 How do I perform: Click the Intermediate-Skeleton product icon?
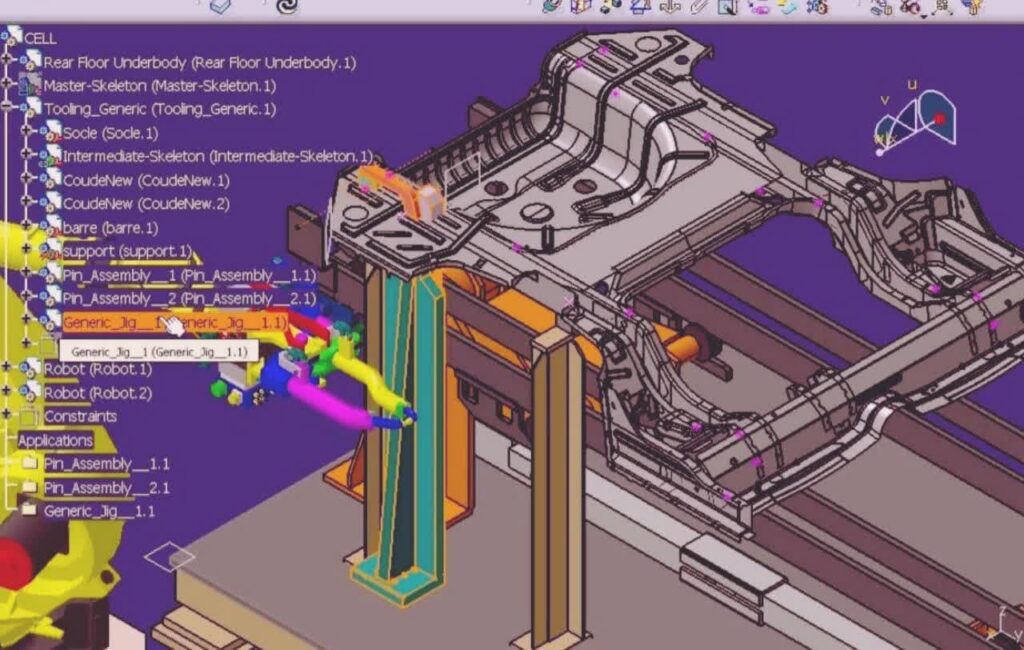point(50,156)
